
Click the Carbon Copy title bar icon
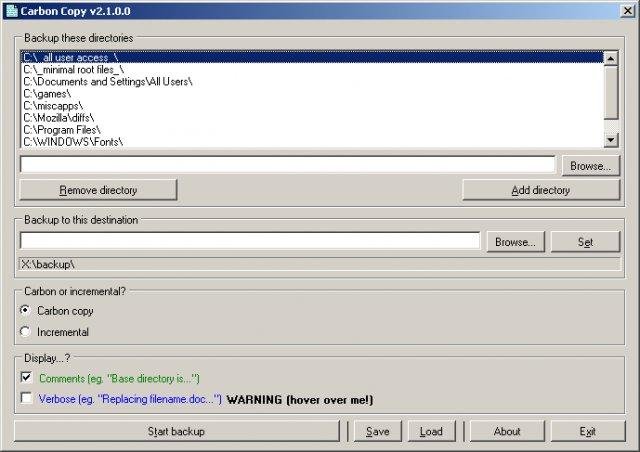point(12,11)
